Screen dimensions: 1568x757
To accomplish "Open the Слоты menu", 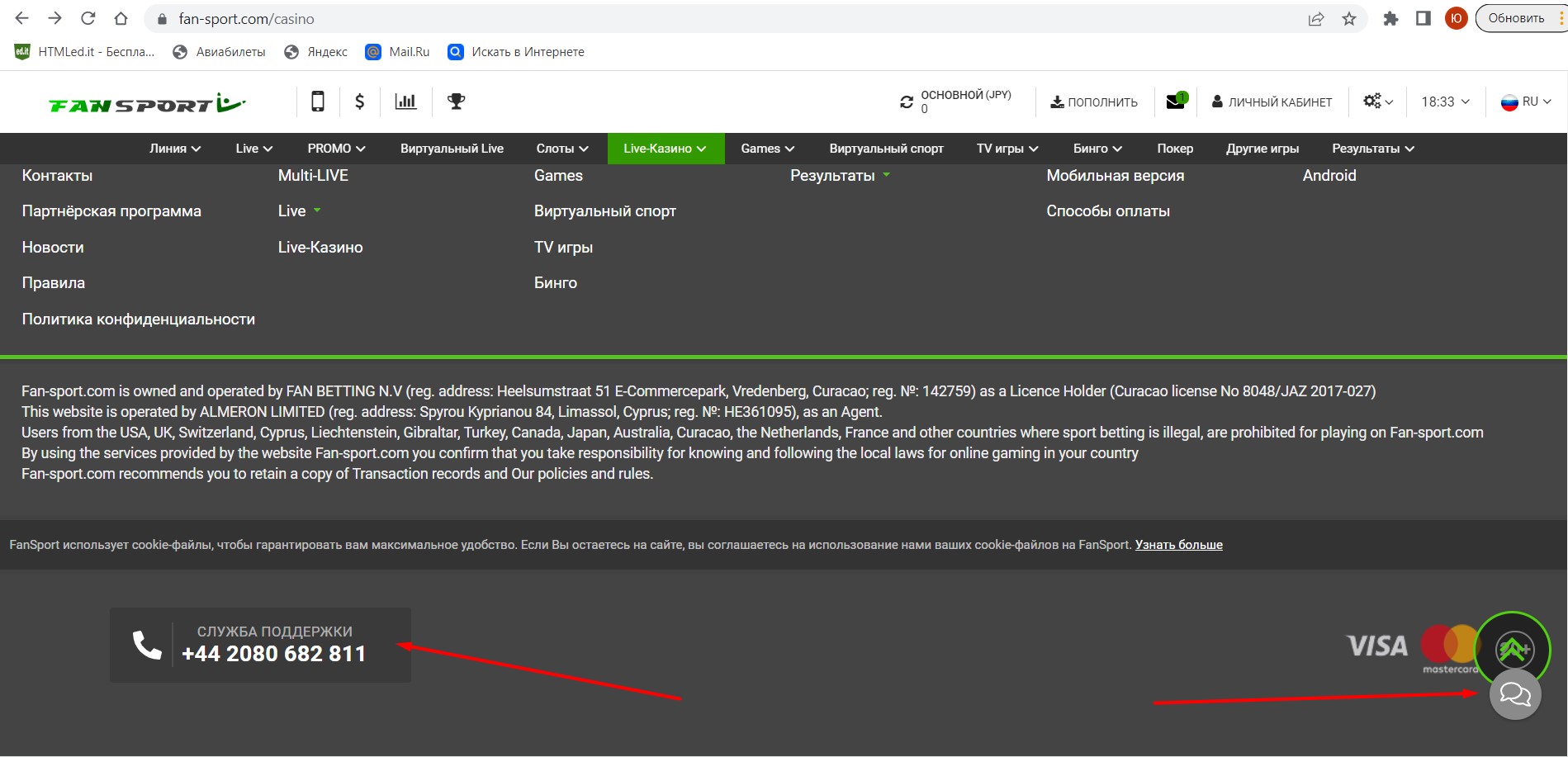I will point(561,149).
